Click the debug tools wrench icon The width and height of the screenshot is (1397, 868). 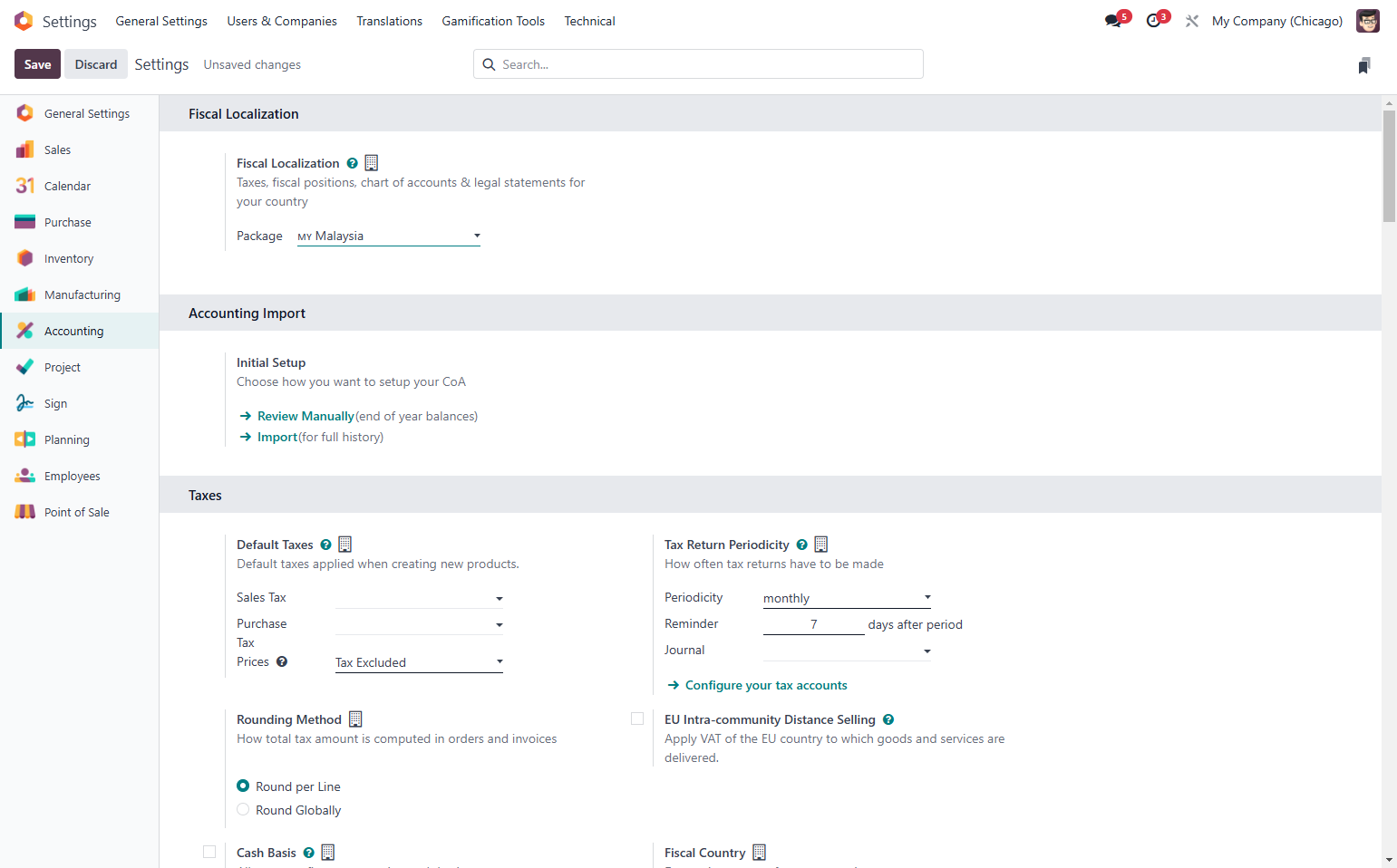click(1192, 21)
